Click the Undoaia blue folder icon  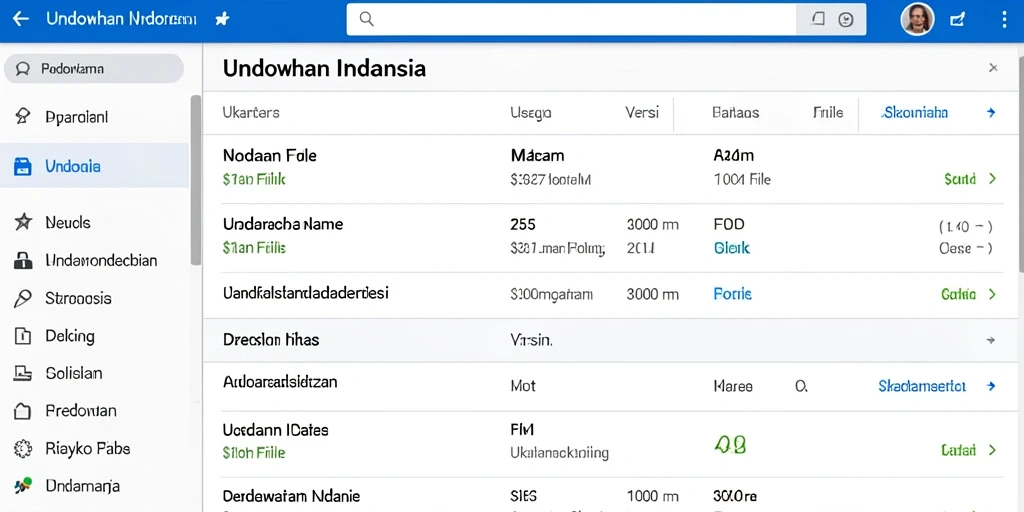[x=23, y=167]
